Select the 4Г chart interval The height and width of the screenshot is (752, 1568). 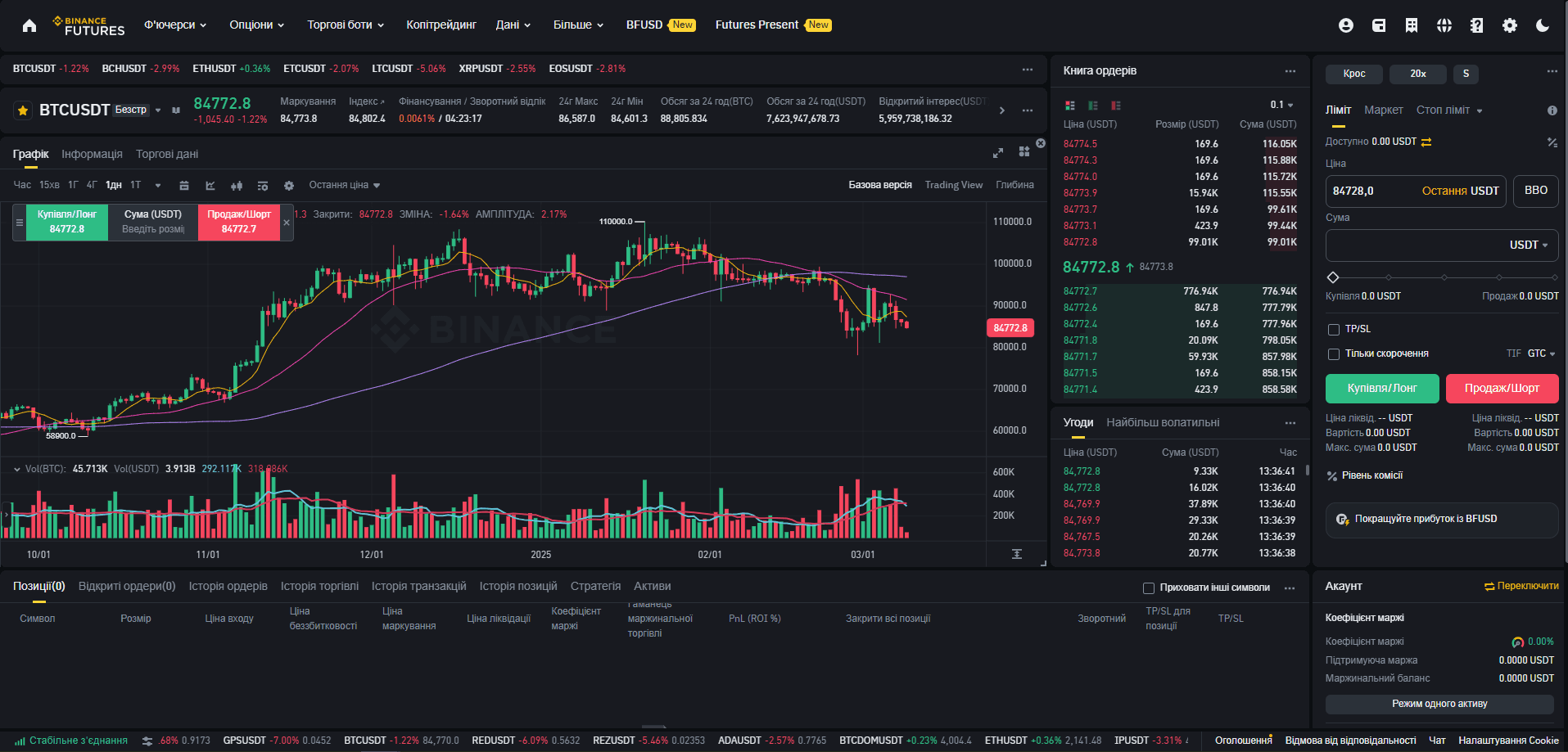[x=92, y=186]
